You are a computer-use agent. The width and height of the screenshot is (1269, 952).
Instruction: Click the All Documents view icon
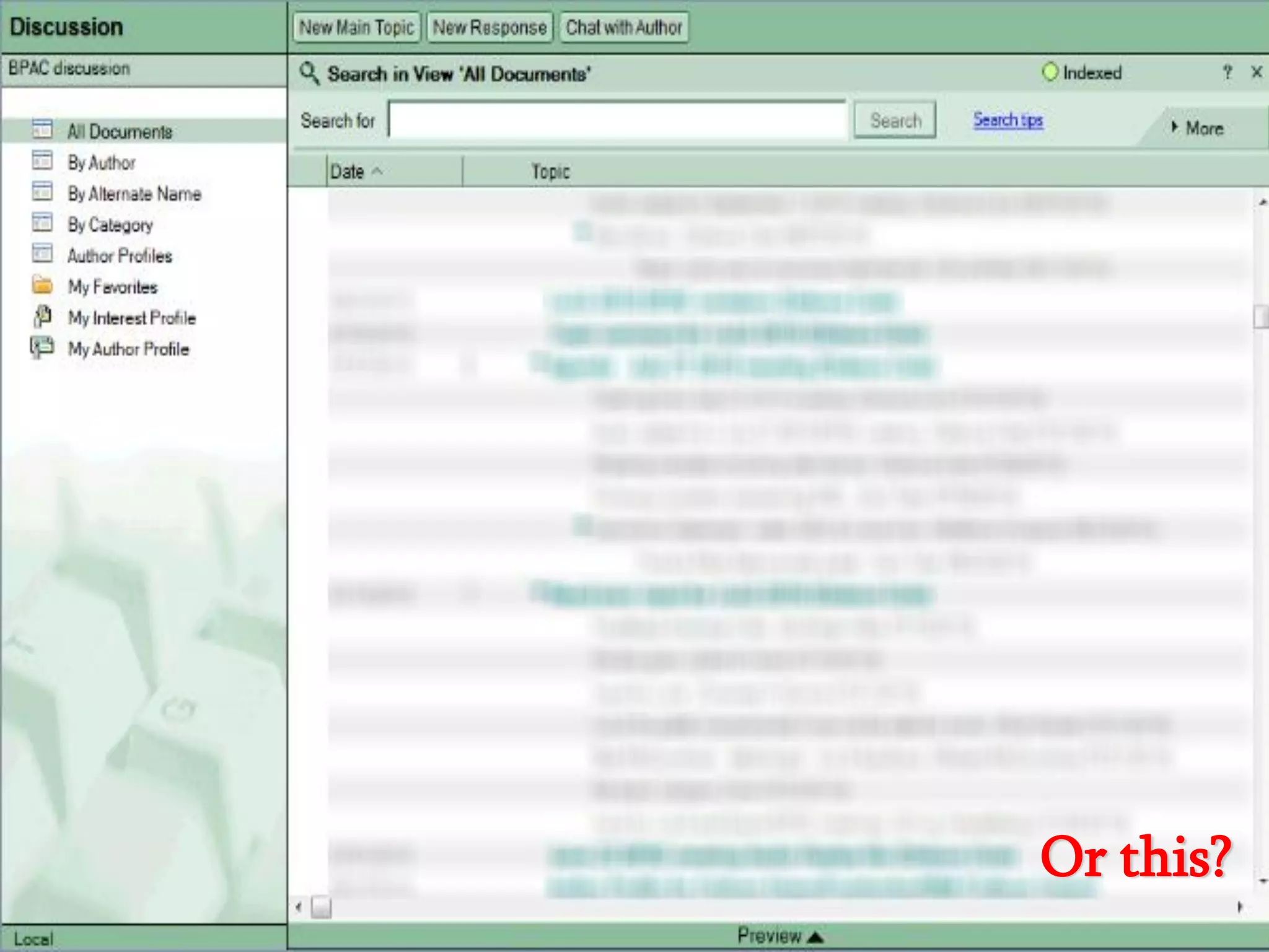42,129
